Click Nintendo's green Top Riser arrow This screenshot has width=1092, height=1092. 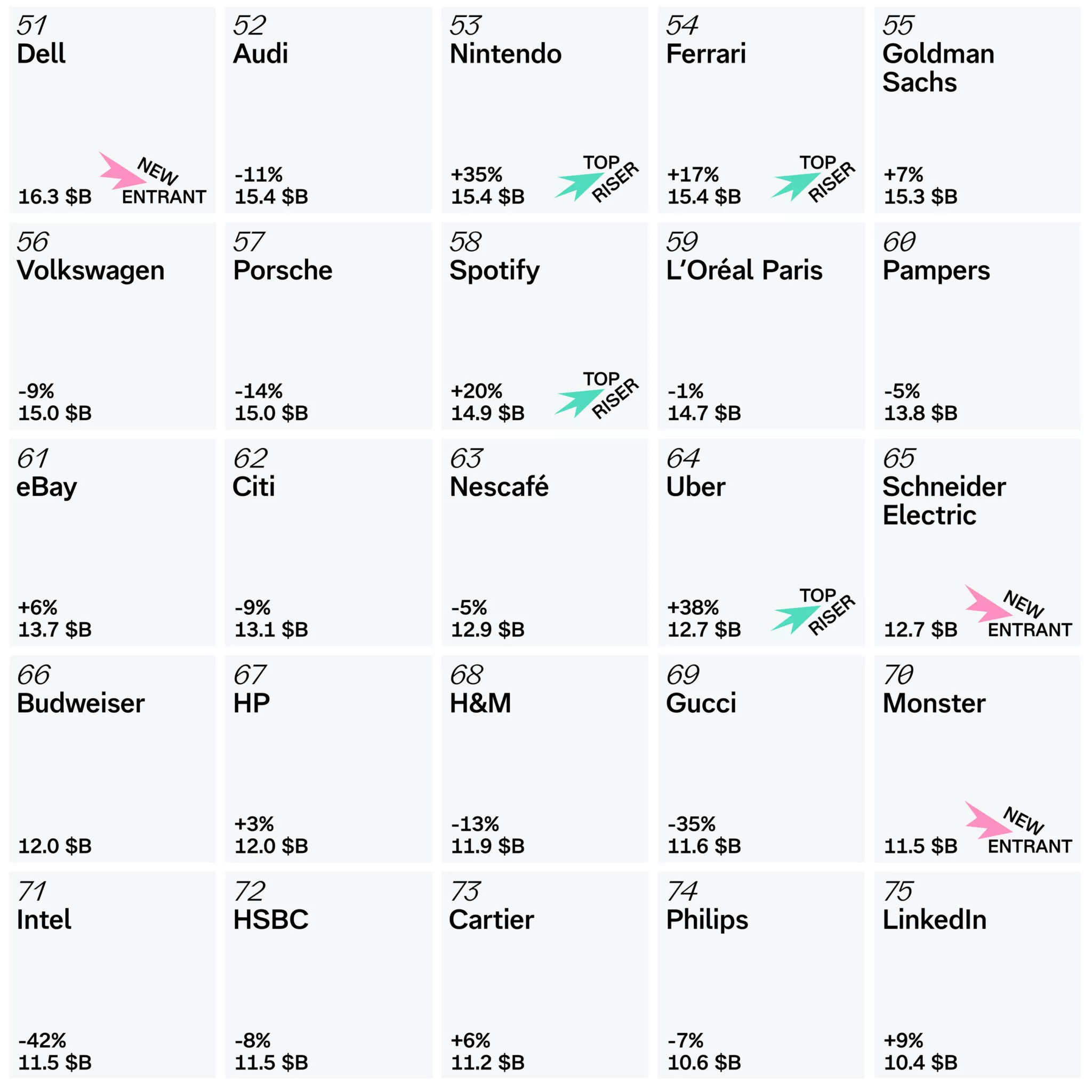click(577, 186)
